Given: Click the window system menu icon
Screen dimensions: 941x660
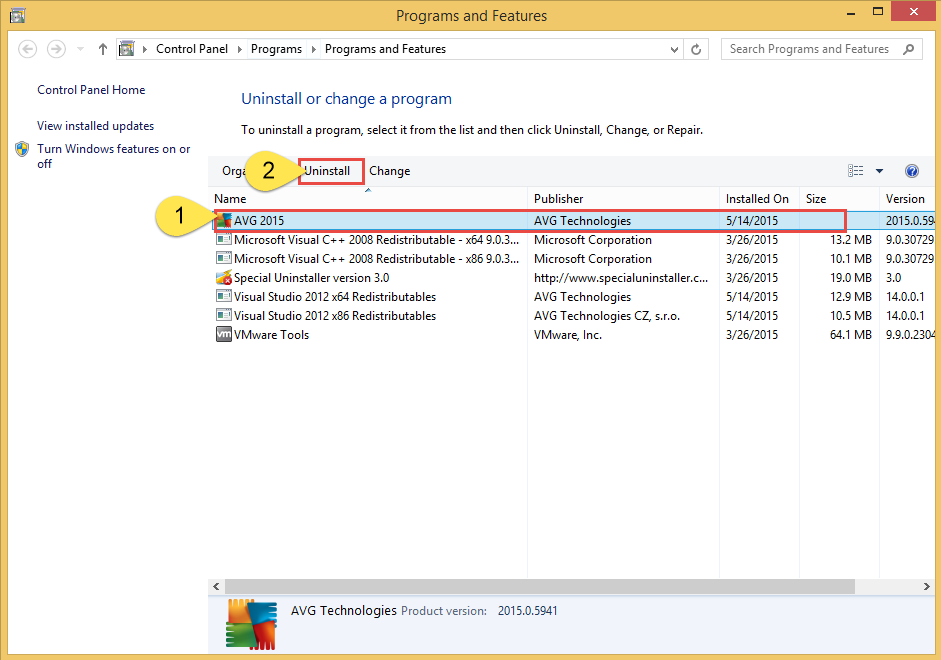Looking at the screenshot, I should pyautogui.click(x=17, y=14).
